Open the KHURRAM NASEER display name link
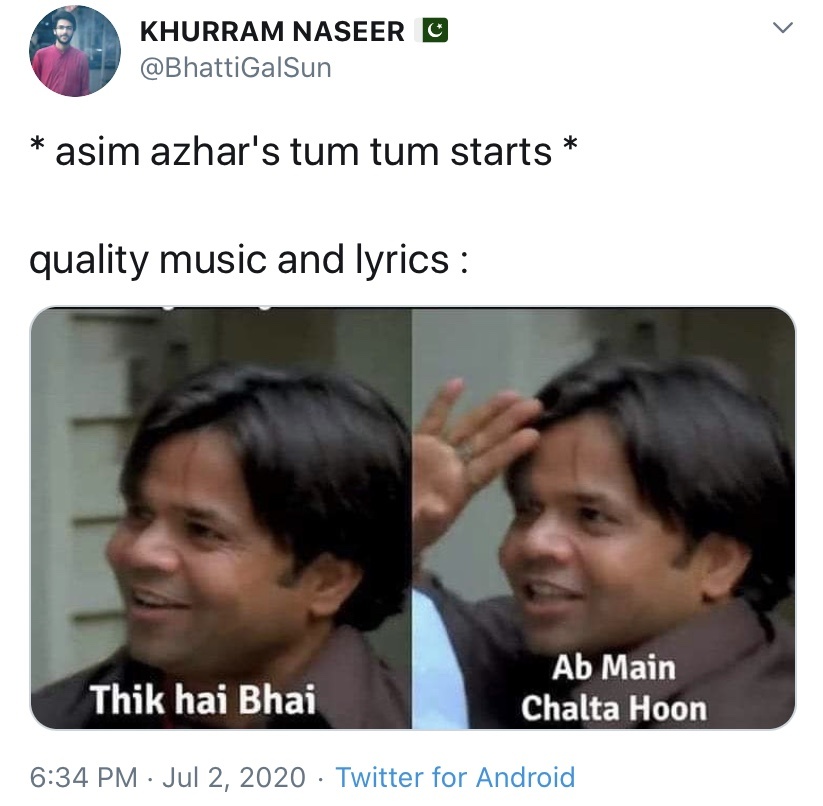 click(x=272, y=31)
